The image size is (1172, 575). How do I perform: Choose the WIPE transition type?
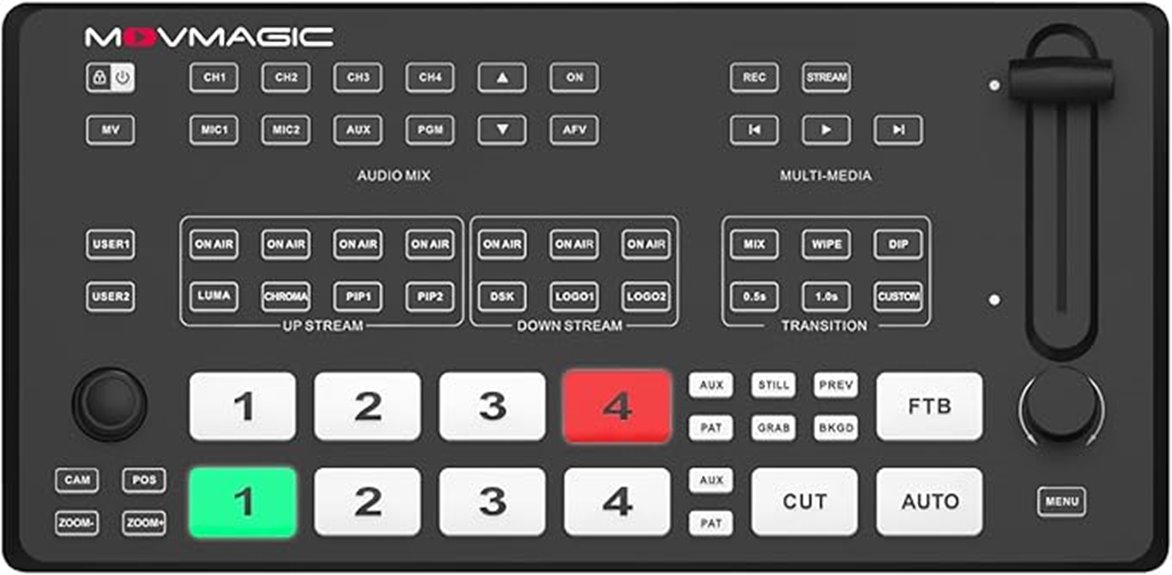tap(826, 245)
